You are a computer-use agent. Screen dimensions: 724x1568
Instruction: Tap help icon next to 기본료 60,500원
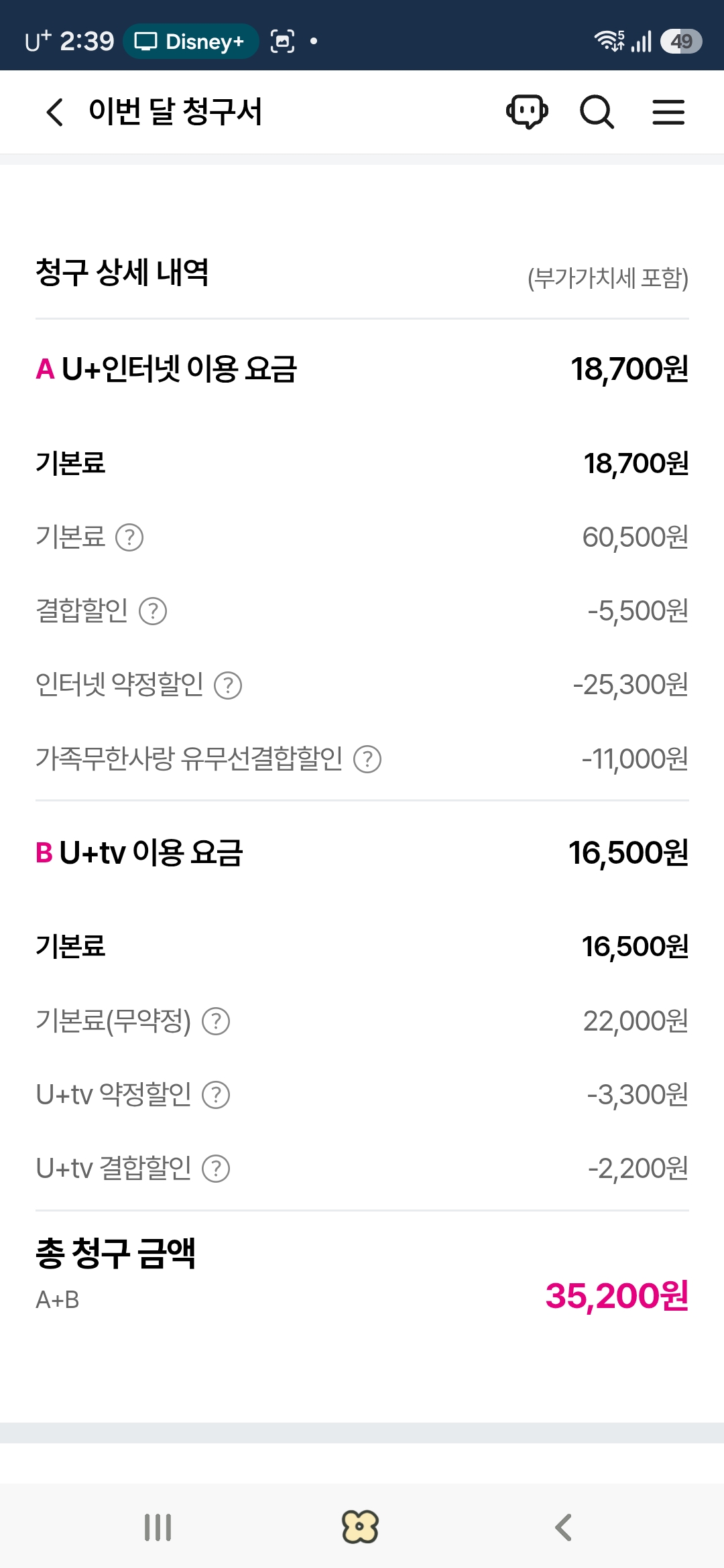tap(129, 537)
